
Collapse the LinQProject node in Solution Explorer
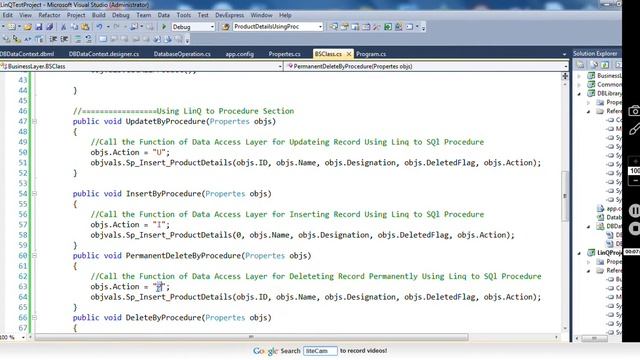(x=579, y=253)
